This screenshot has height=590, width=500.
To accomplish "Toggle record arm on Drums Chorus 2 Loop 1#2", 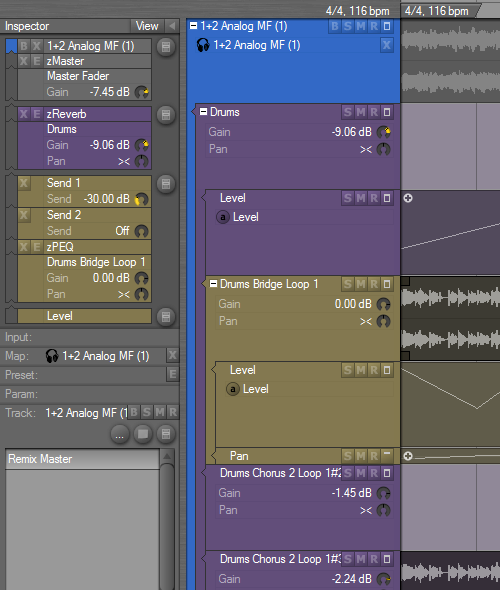I will [x=374, y=473].
